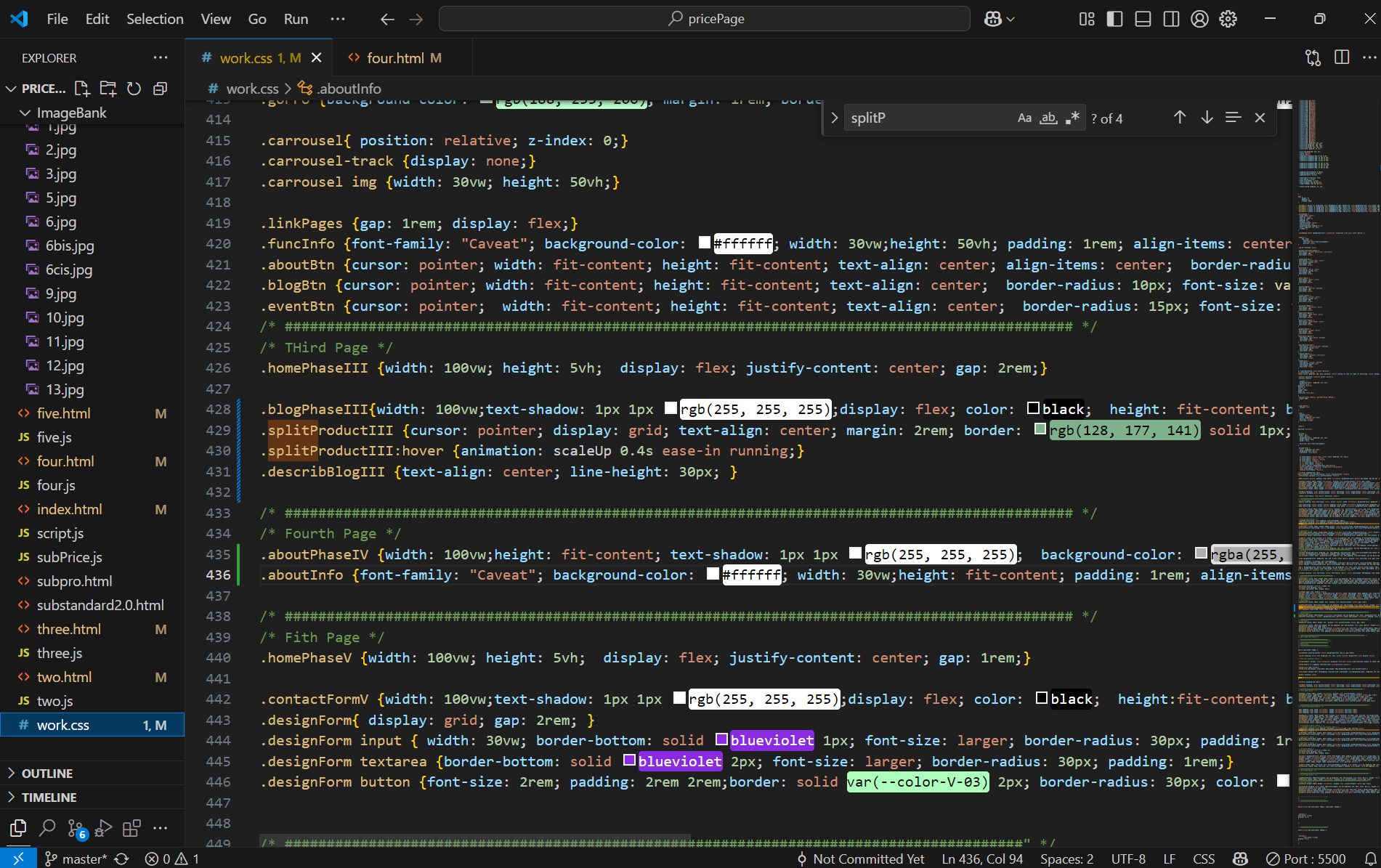The width and height of the screenshot is (1381, 868).
Task: Open Search view in activity bar
Action: (x=47, y=828)
